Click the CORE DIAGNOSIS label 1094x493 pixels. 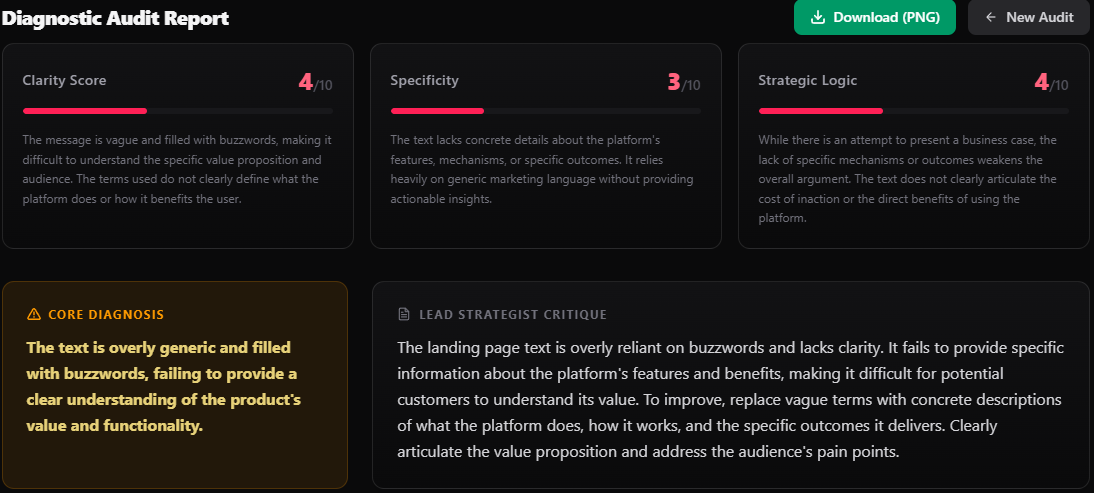coord(106,314)
